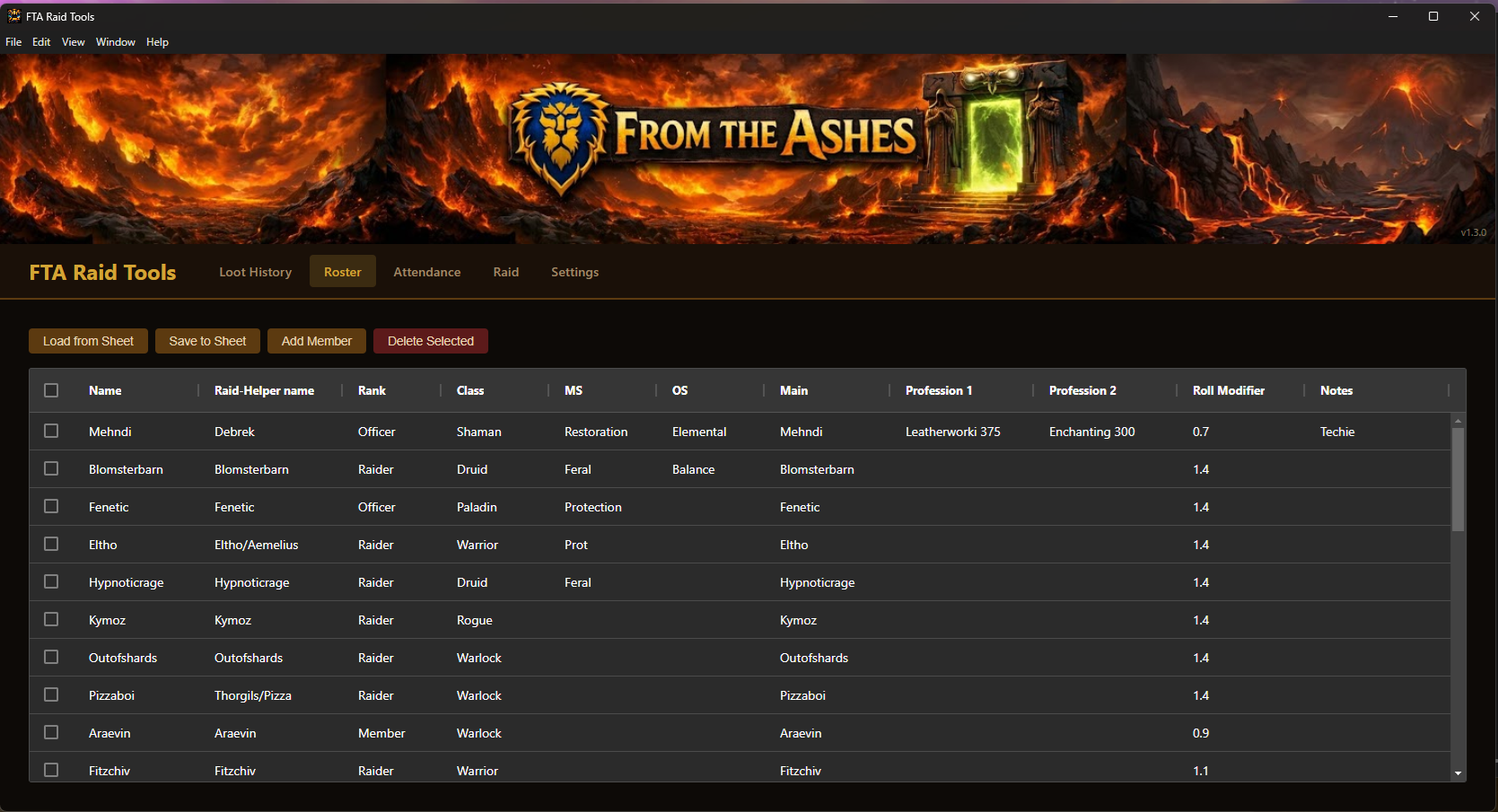Sort by the Main column header
This screenshot has width=1498, height=812.
pyautogui.click(x=793, y=390)
